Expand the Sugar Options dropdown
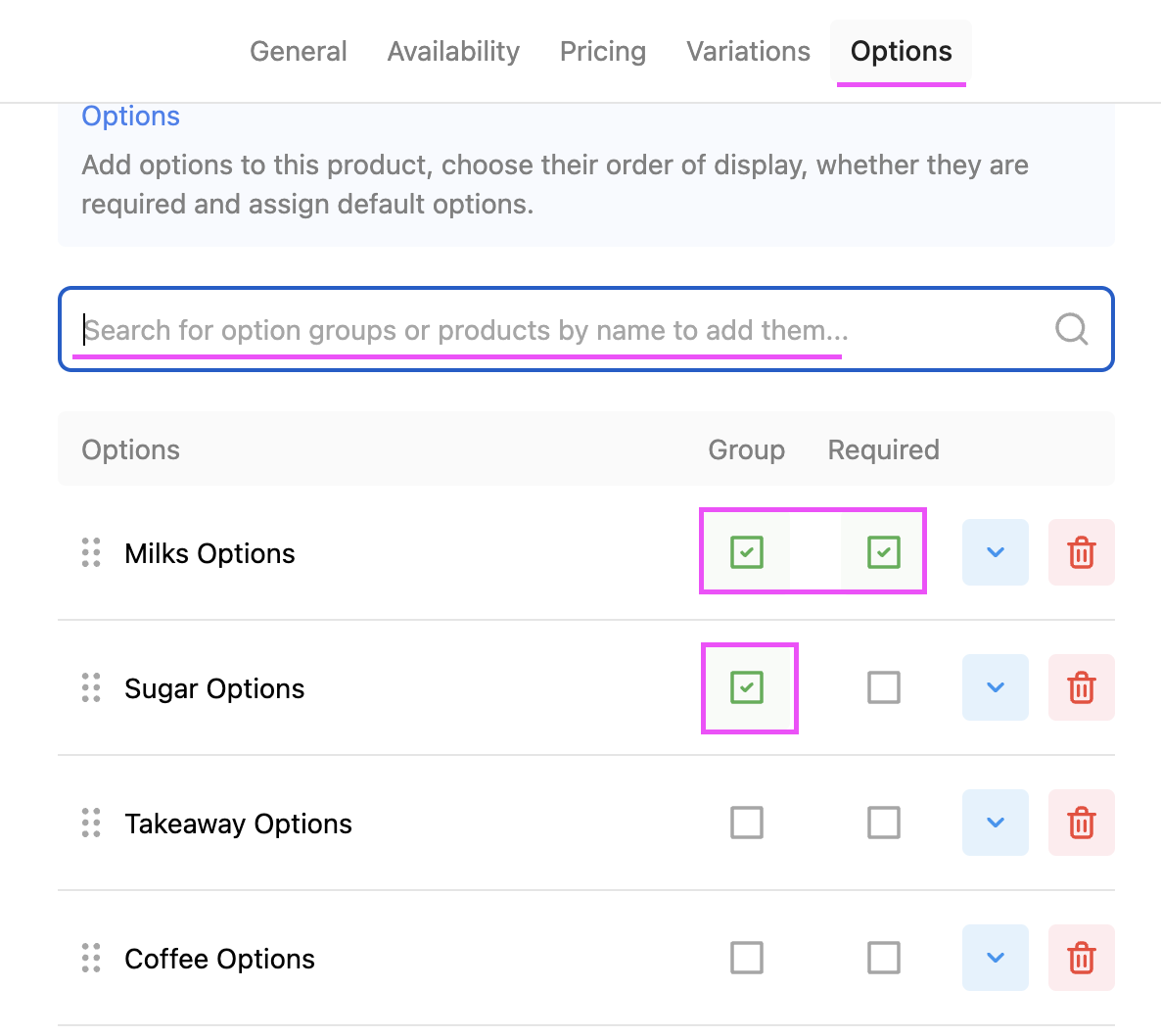1161x1036 pixels. [995, 687]
